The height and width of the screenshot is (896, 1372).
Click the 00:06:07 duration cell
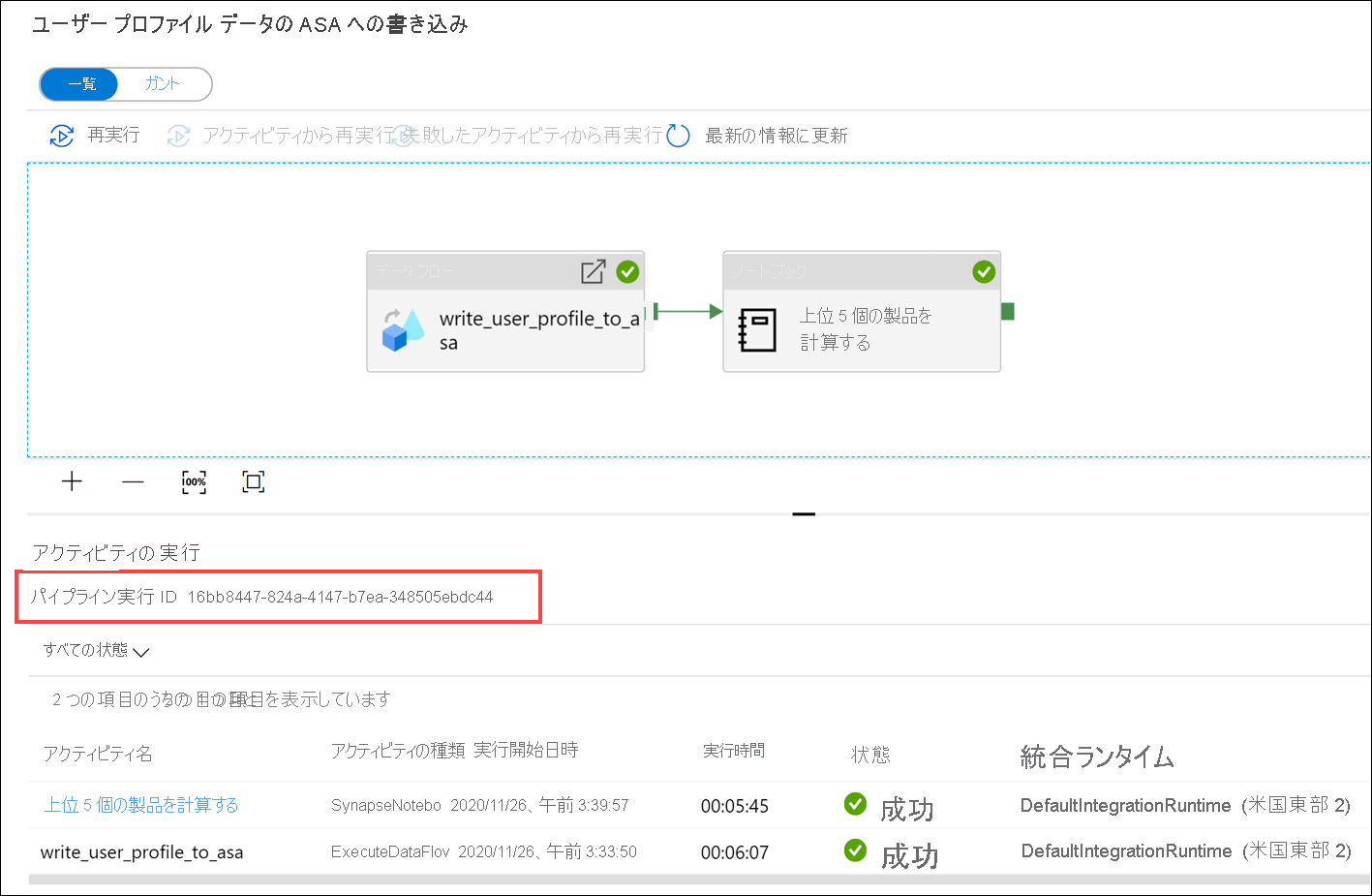tap(735, 852)
